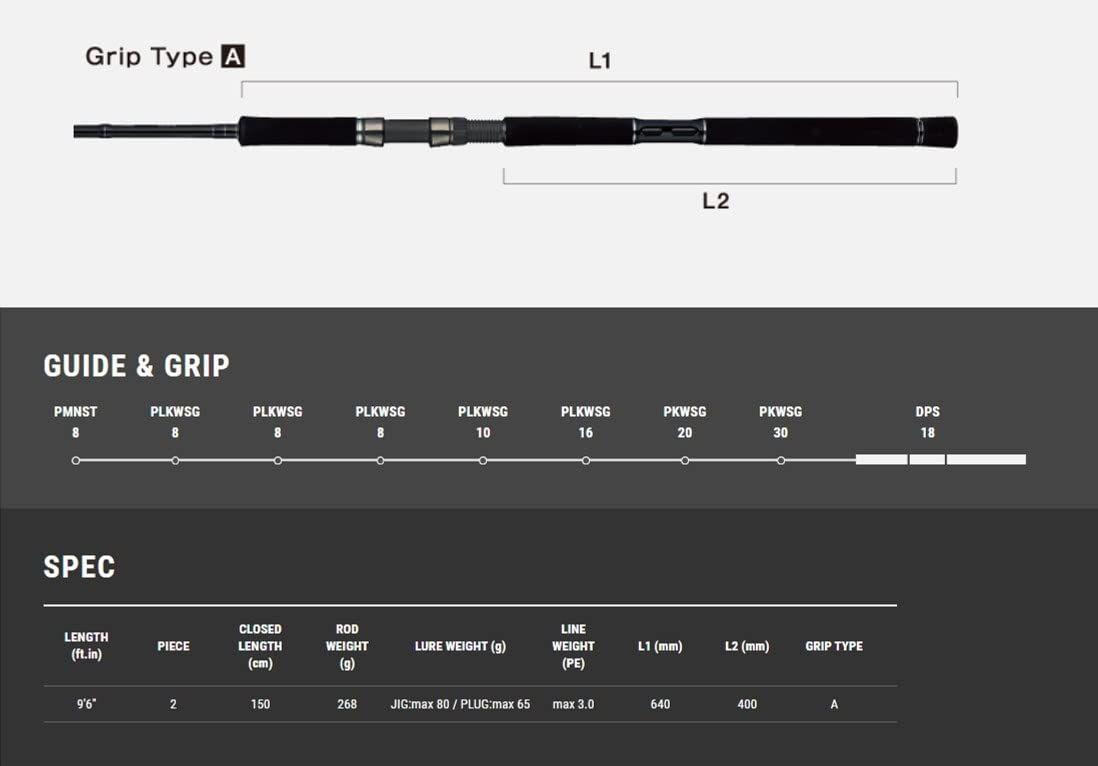Click the 9'6" length value
Viewport: 1098px width, 766px height.
point(87,704)
